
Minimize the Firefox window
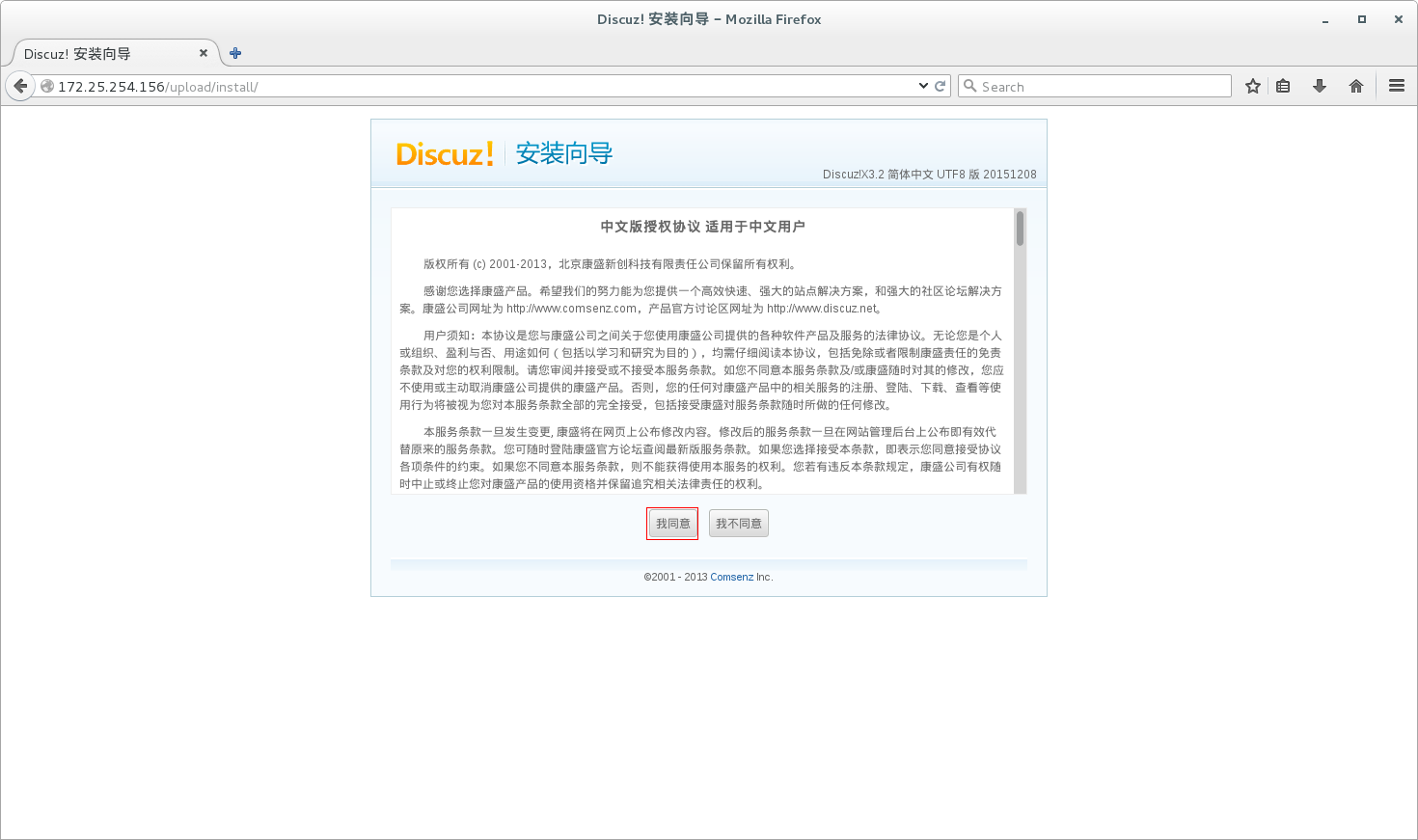(x=1325, y=19)
